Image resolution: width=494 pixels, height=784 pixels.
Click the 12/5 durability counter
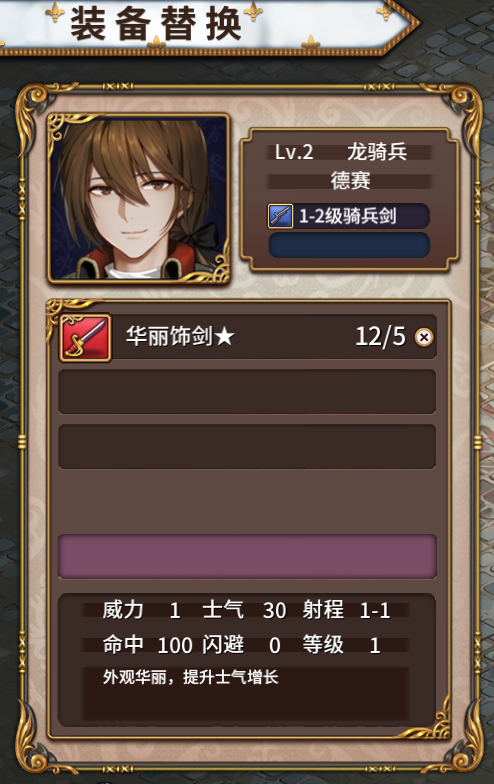click(x=380, y=336)
